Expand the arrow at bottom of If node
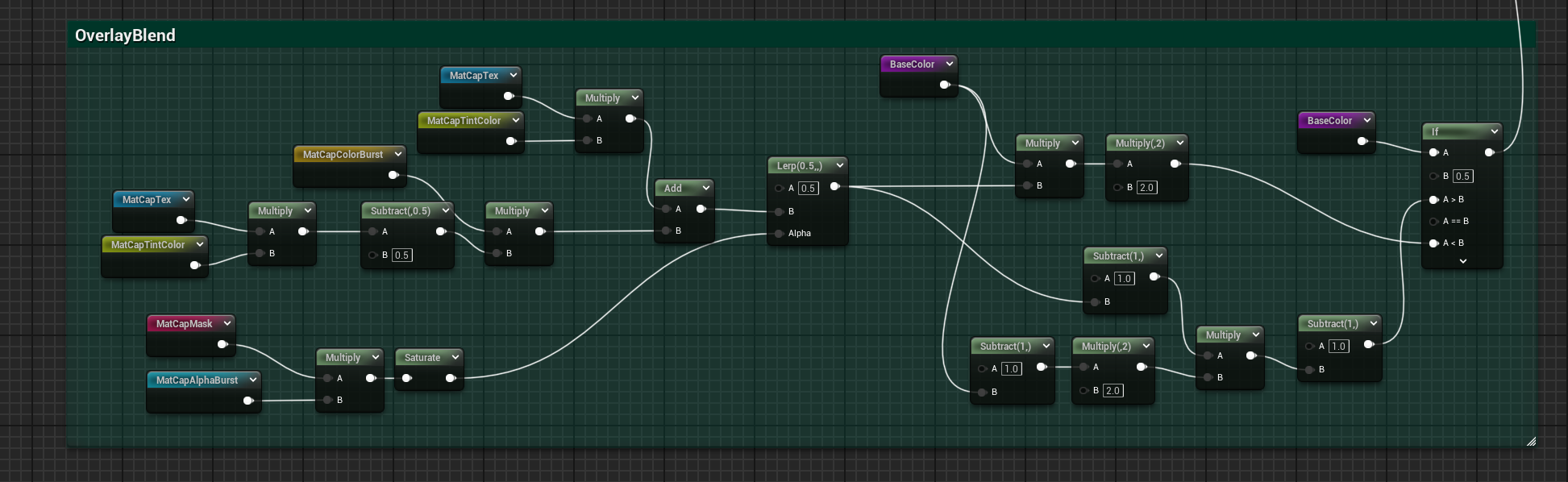This screenshot has width=1568, height=482. 1462,261
